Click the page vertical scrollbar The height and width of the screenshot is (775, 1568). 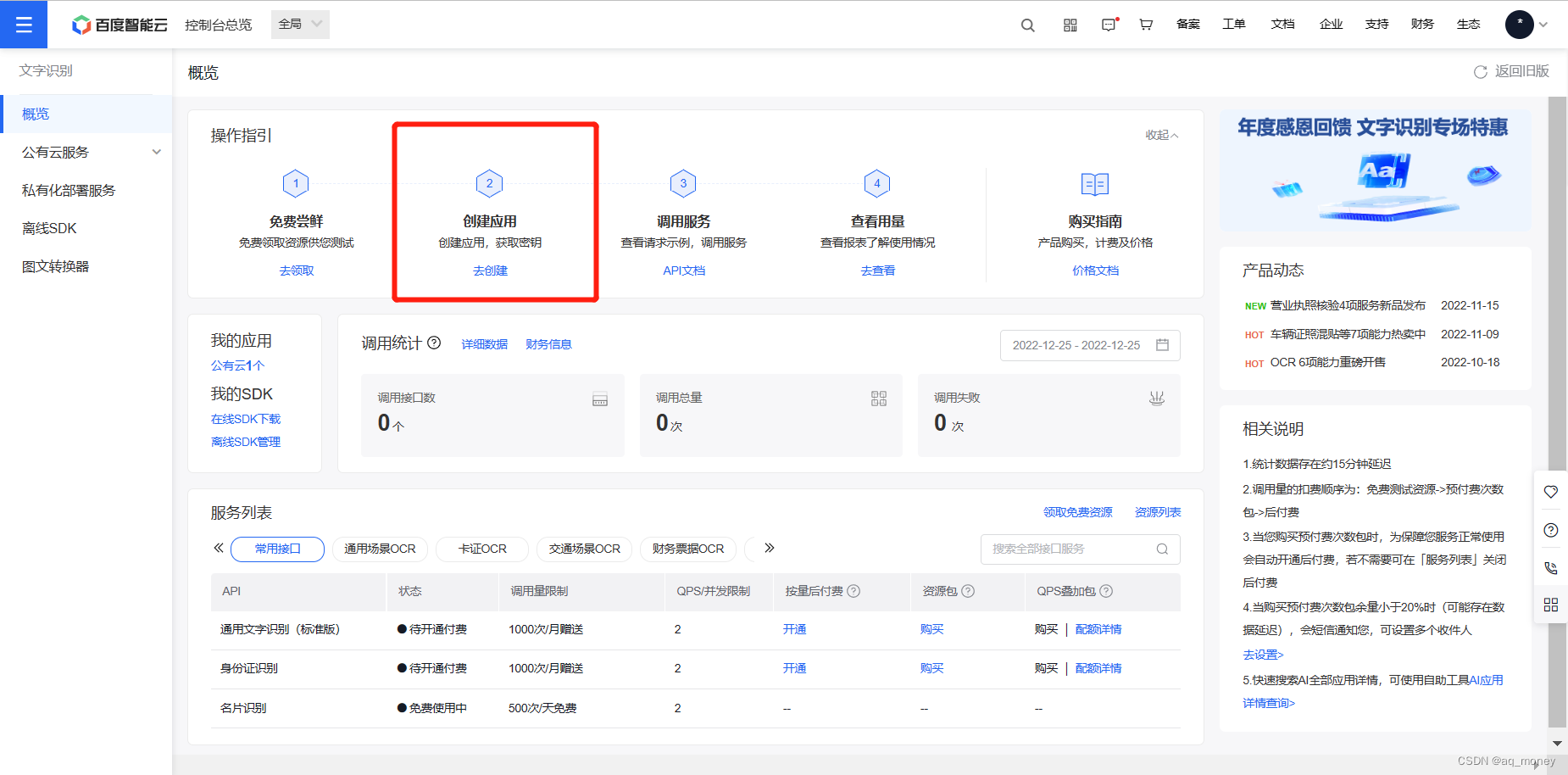1557,411
